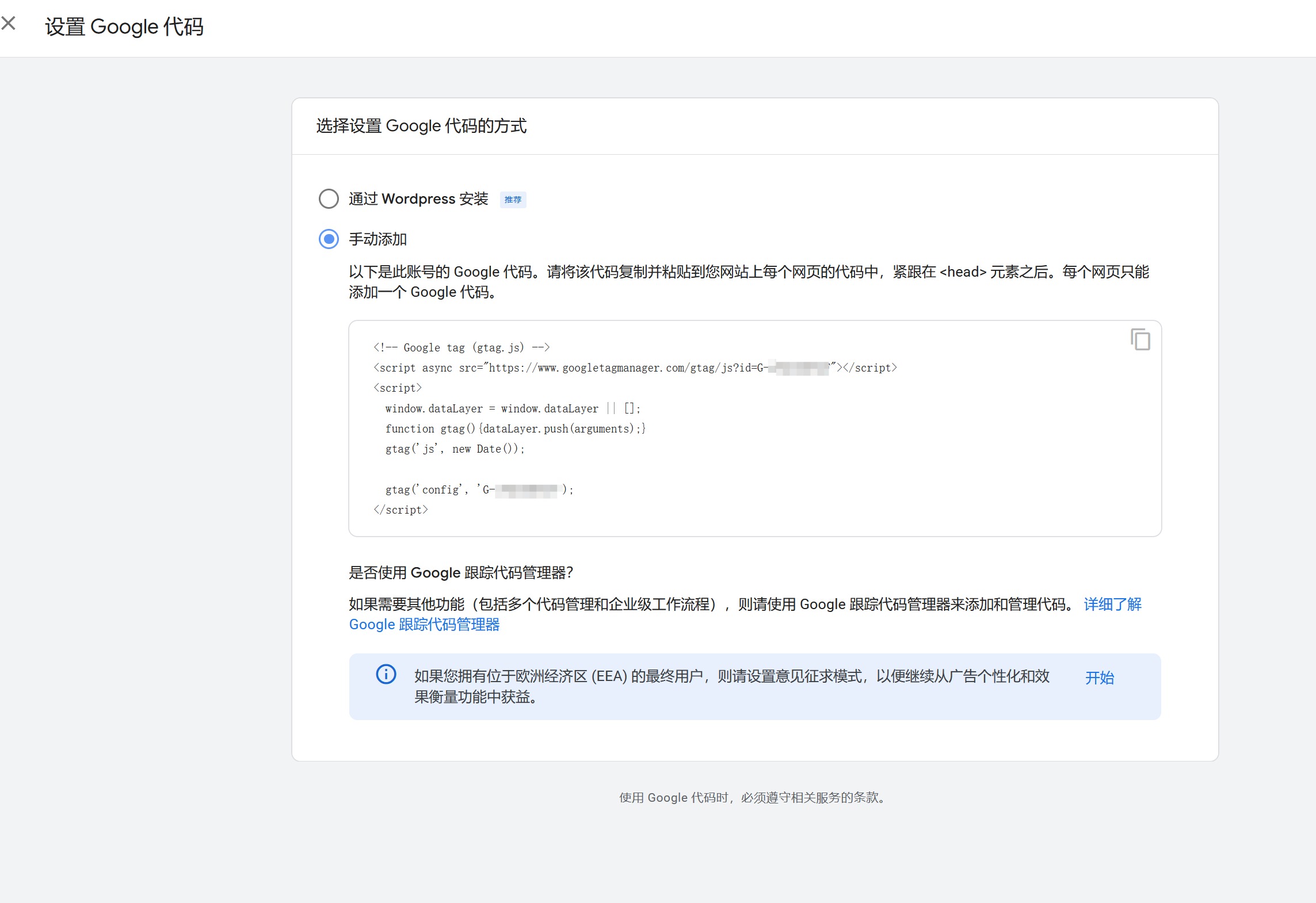The height and width of the screenshot is (903, 1316).
Task: Click the EEA consent mode notice text
Action: click(x=732, y=687)
